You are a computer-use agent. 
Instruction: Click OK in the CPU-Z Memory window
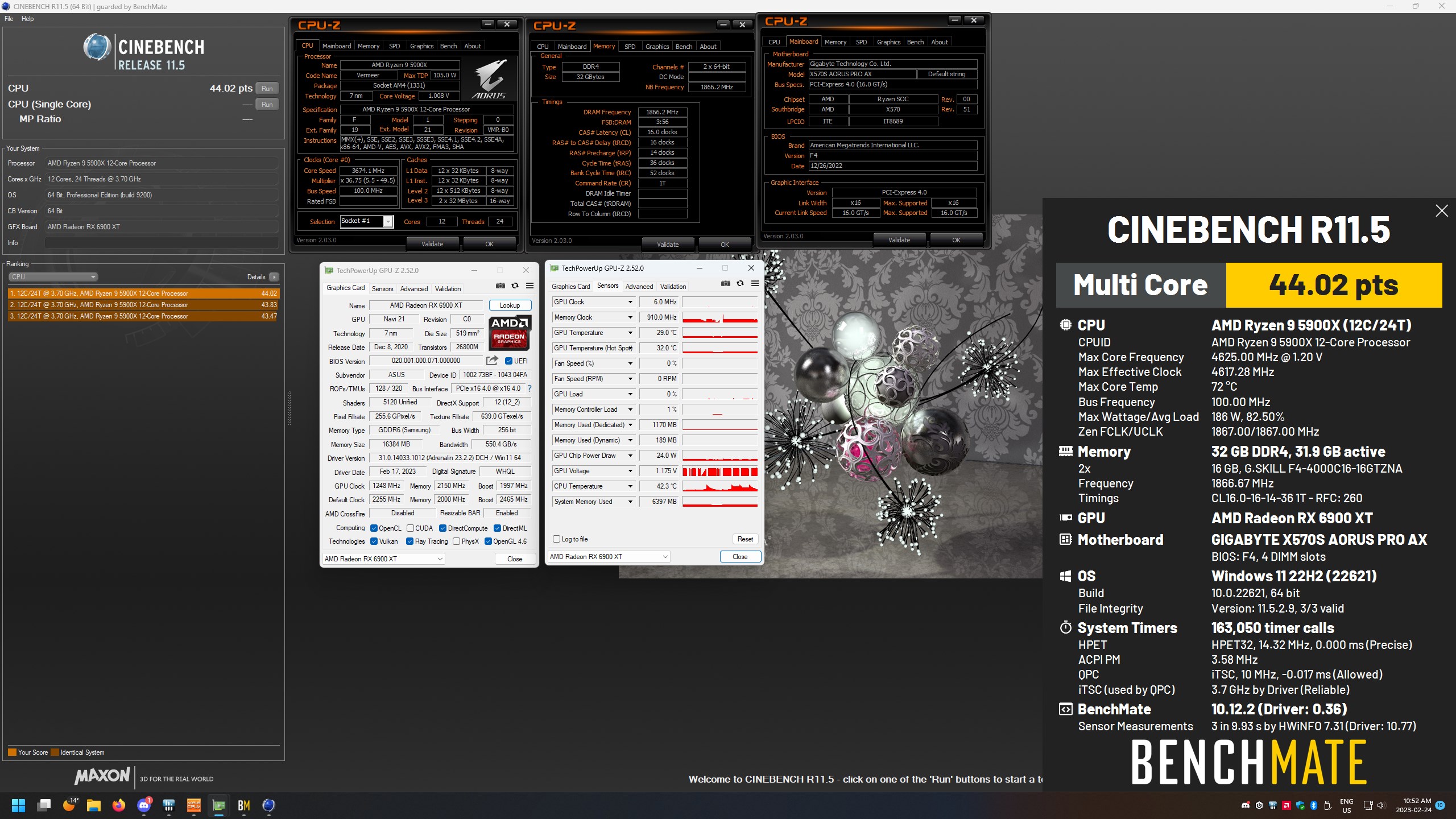point(725,245)
